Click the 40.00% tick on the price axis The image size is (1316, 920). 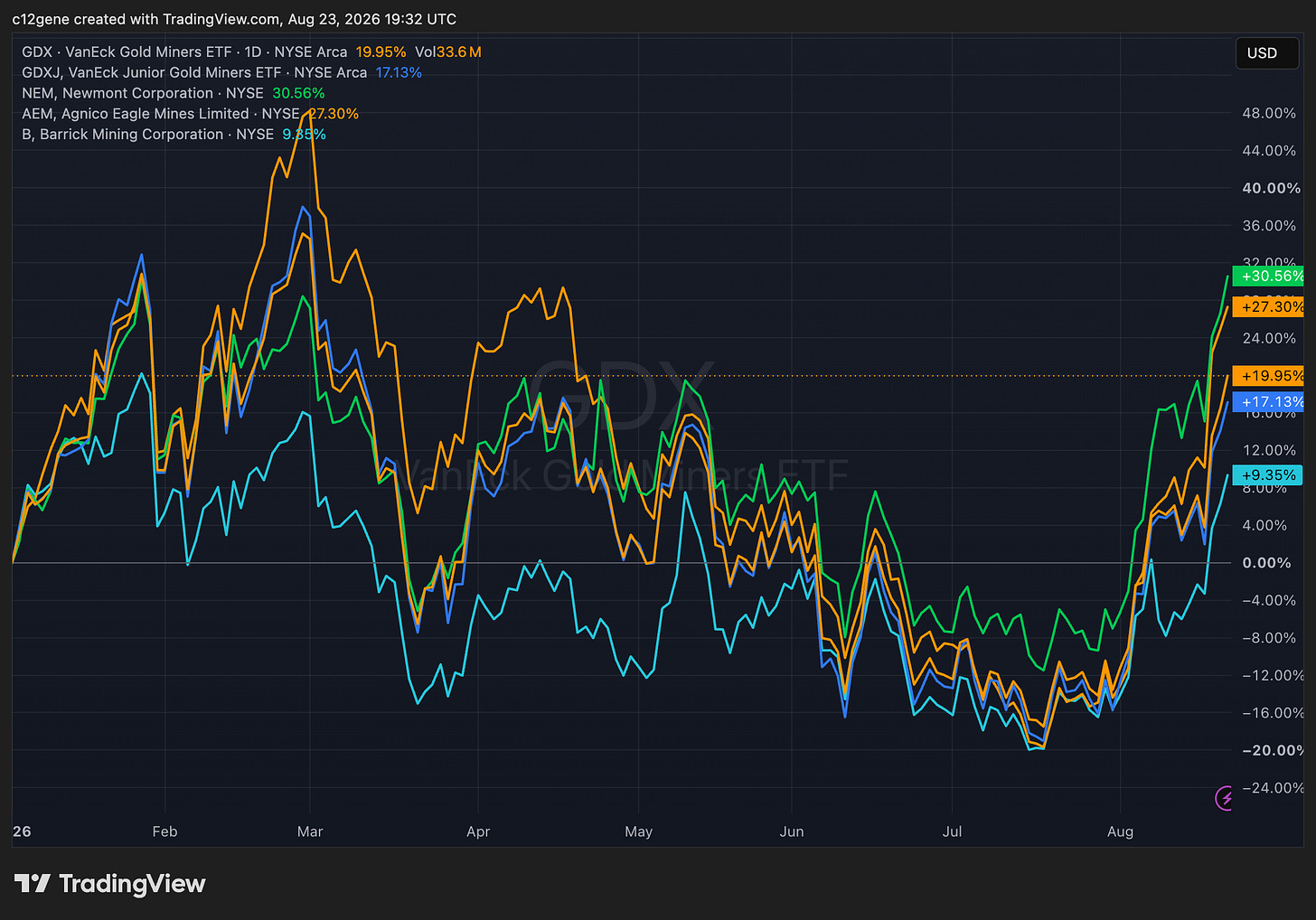[x=1271, y=188]
